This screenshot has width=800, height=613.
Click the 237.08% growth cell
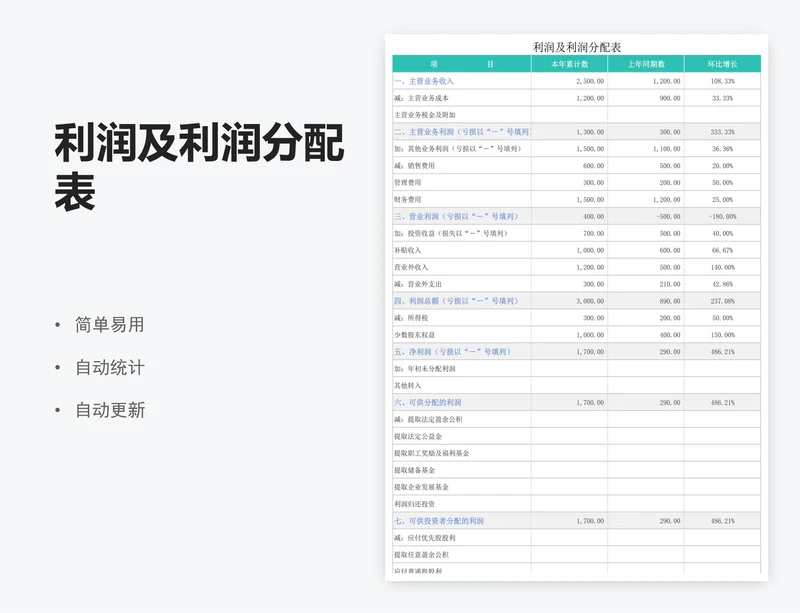[721, 301]
